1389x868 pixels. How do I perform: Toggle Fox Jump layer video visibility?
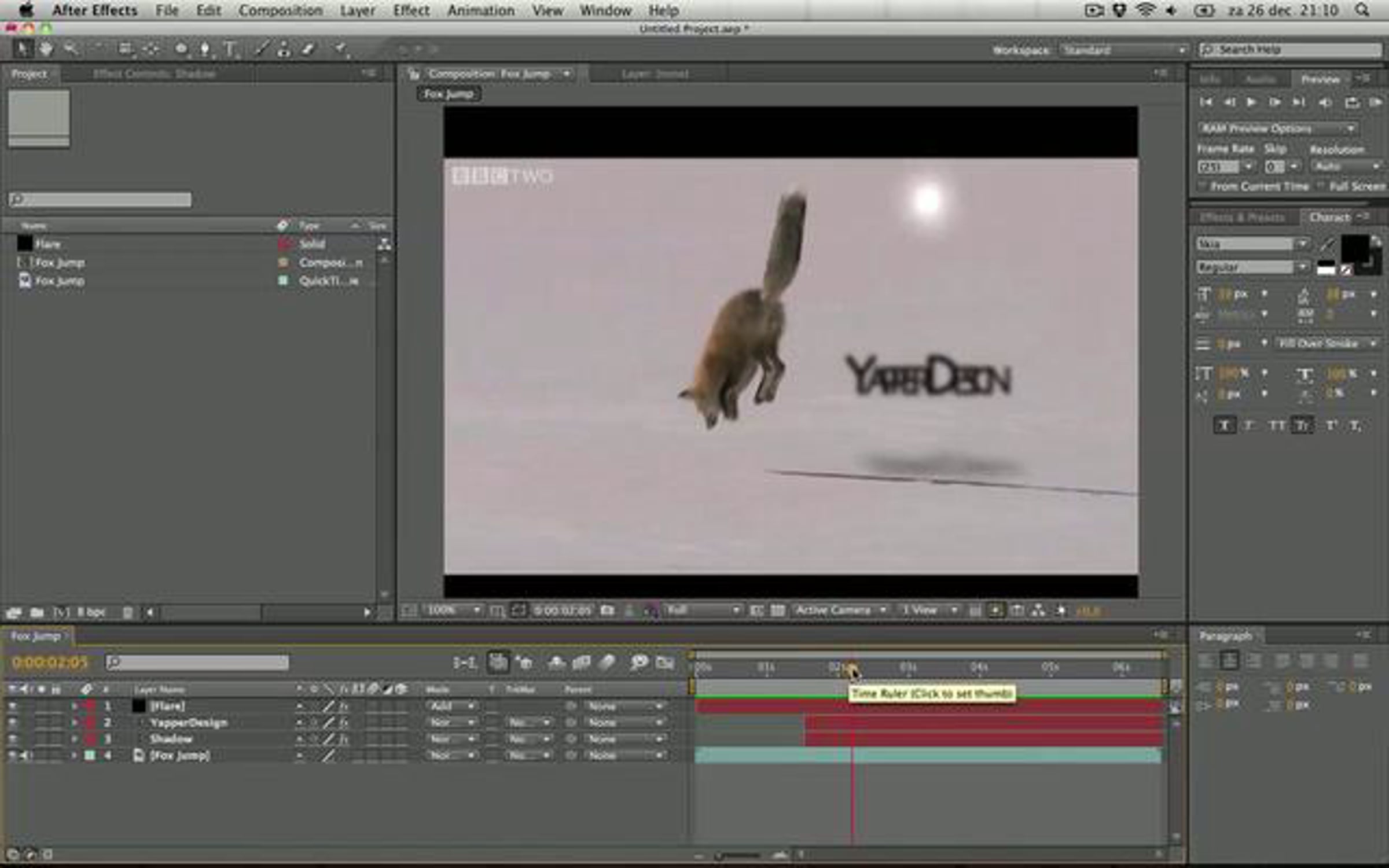12,755
